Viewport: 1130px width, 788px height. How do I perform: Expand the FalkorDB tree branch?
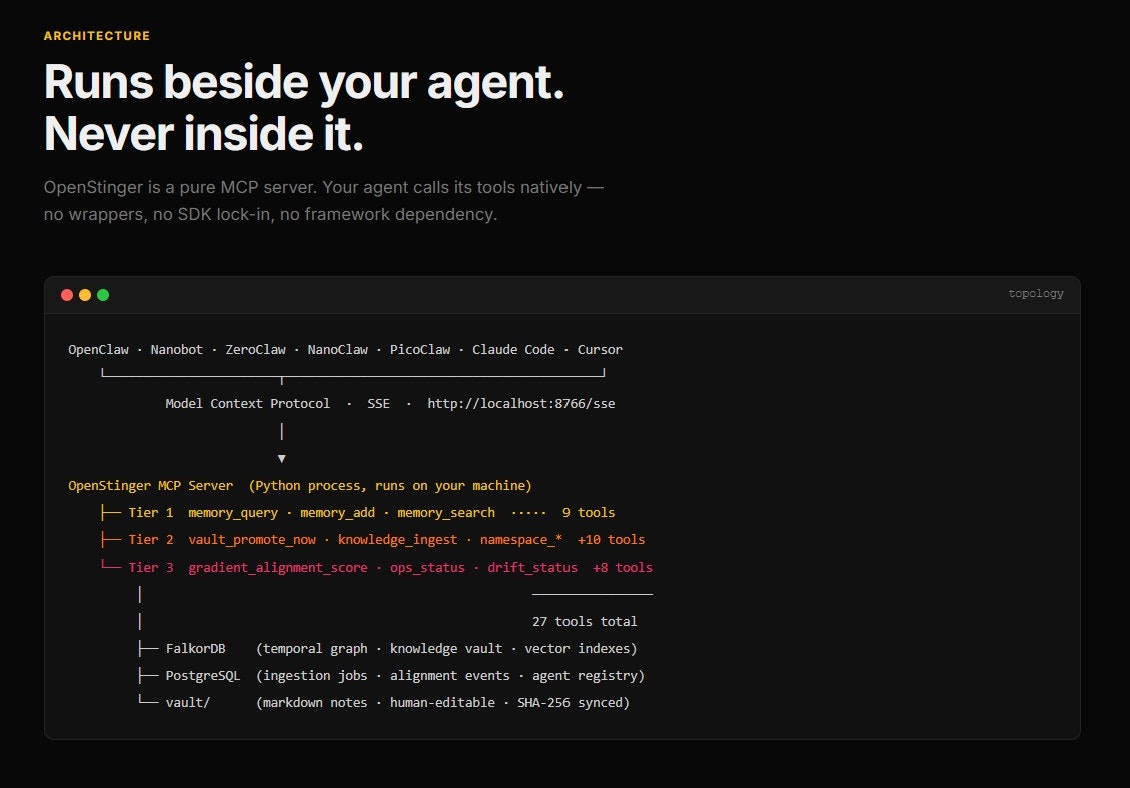click(195, 648)
